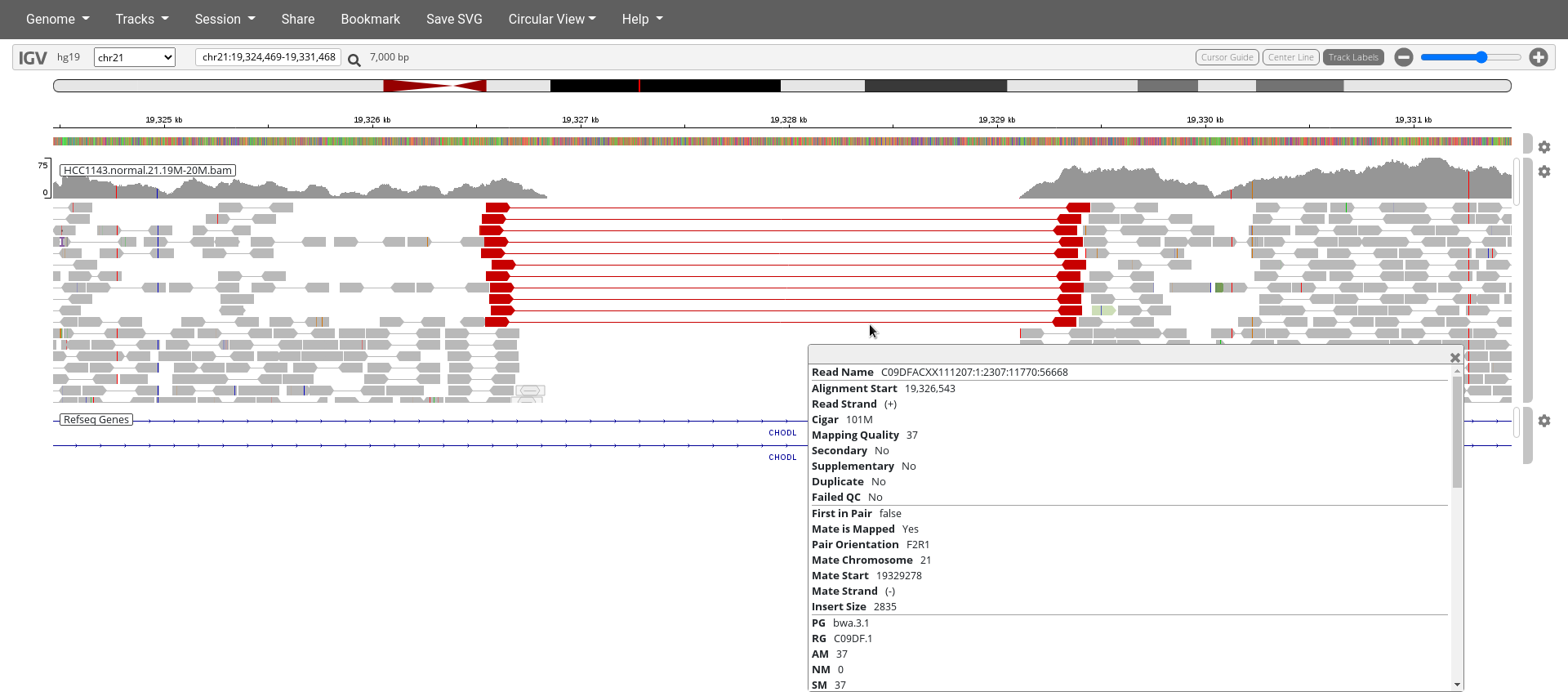Click the popup scrollbar up arrow

[1457, 371]
